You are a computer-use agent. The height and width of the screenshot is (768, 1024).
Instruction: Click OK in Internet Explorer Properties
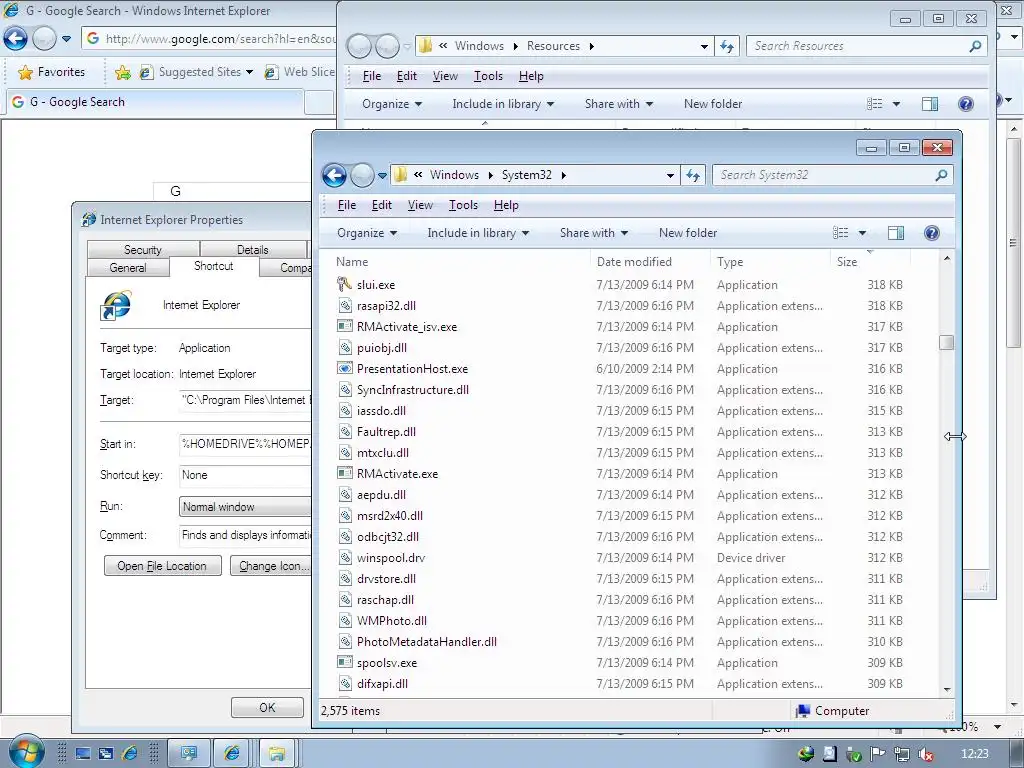pyautogui.click(x=267, y=707)
